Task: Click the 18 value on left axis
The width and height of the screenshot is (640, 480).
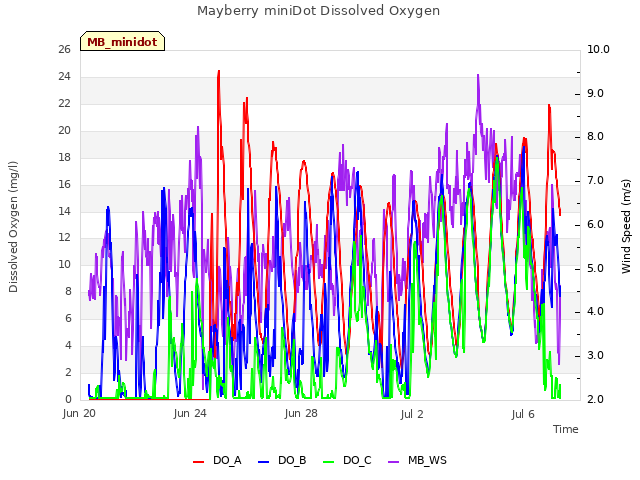Action: click(x=64, y=157)
